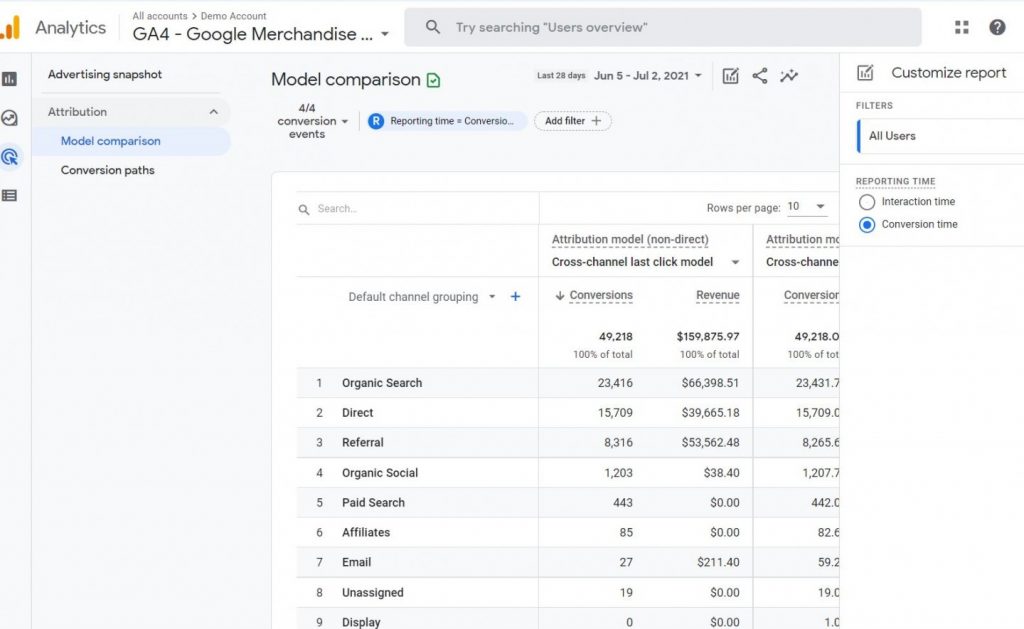Click the Add filter button

(x=573, y=121)
